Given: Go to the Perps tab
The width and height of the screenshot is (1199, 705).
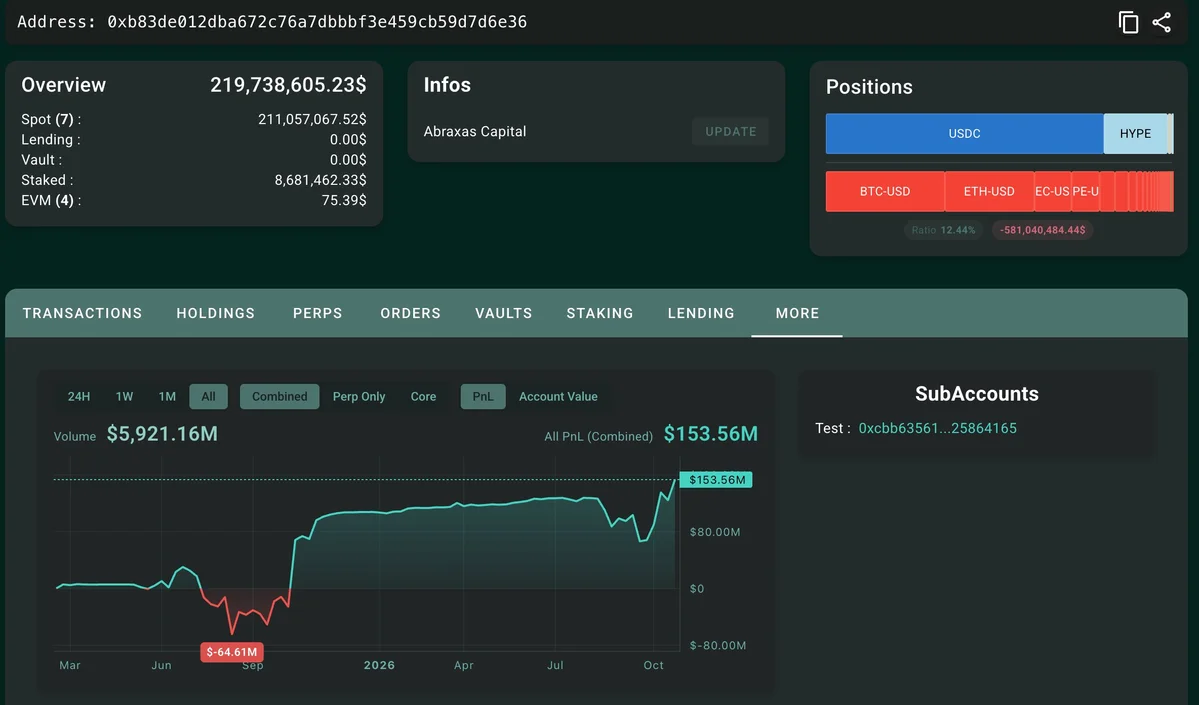Looking at the screenshot, I should (317, 314).
